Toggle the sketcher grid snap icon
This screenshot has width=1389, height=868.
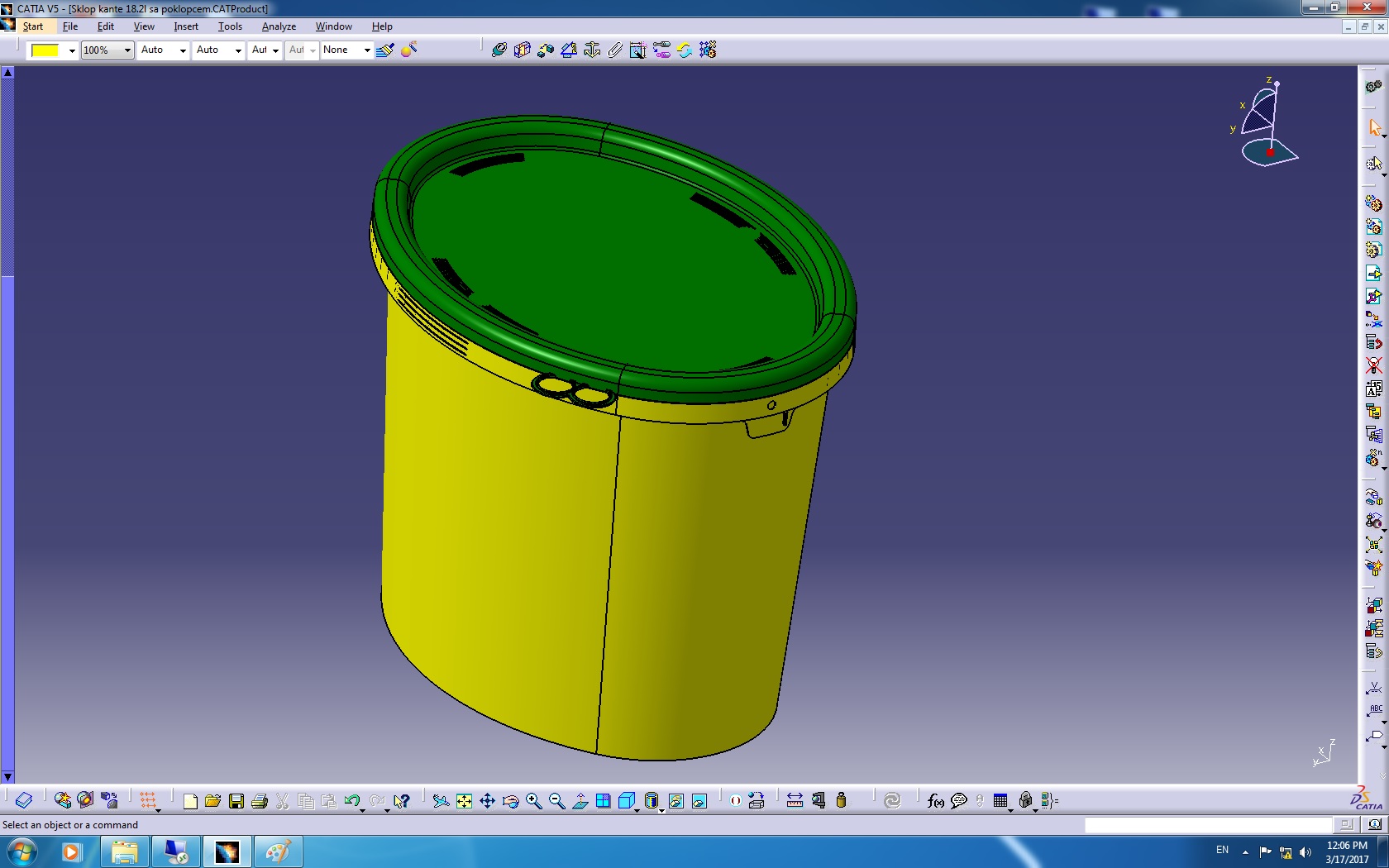point(148,800)
